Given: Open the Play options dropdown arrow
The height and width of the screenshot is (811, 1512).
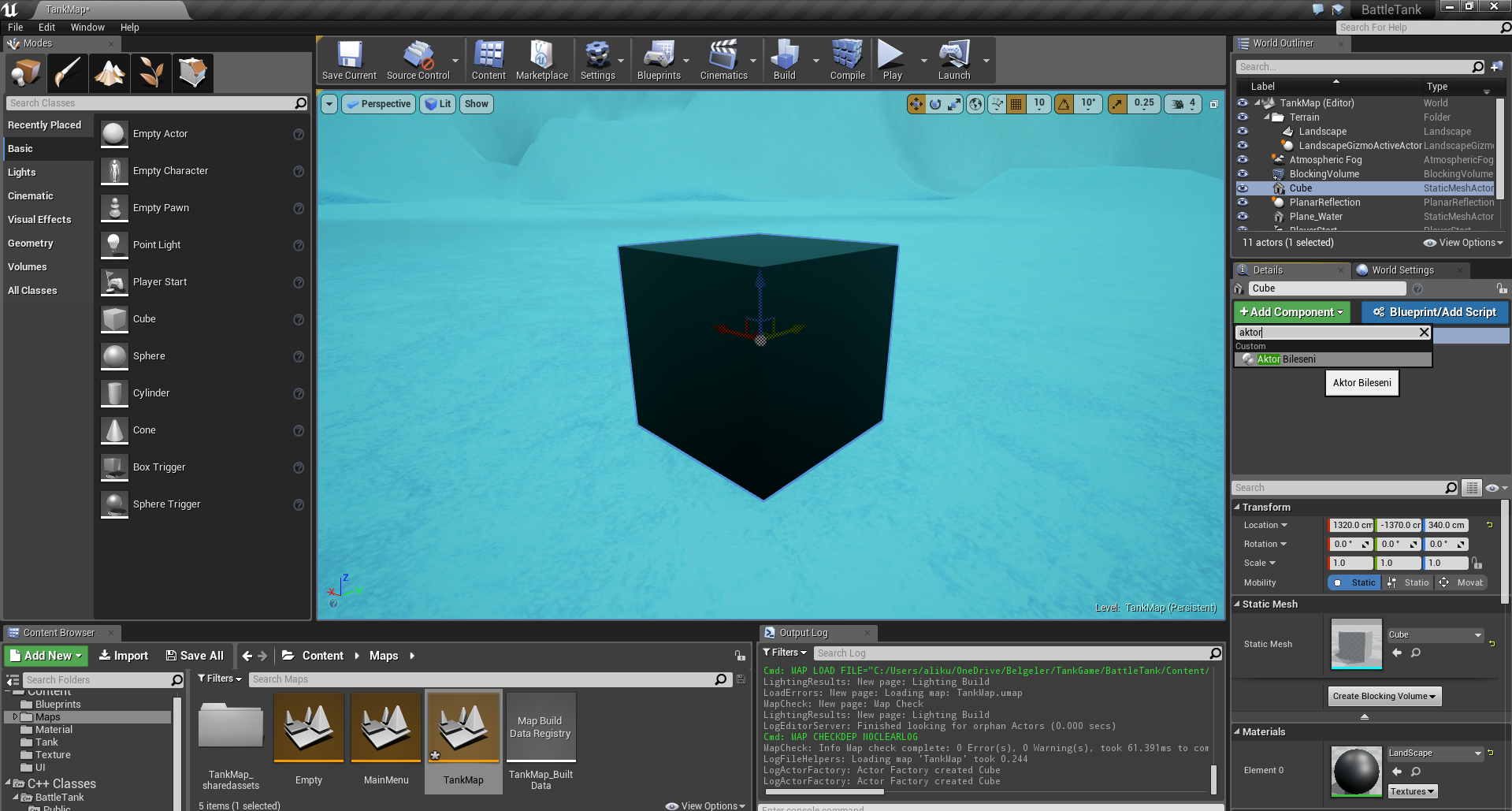Looking at the screenshot, I should point(923,61).
